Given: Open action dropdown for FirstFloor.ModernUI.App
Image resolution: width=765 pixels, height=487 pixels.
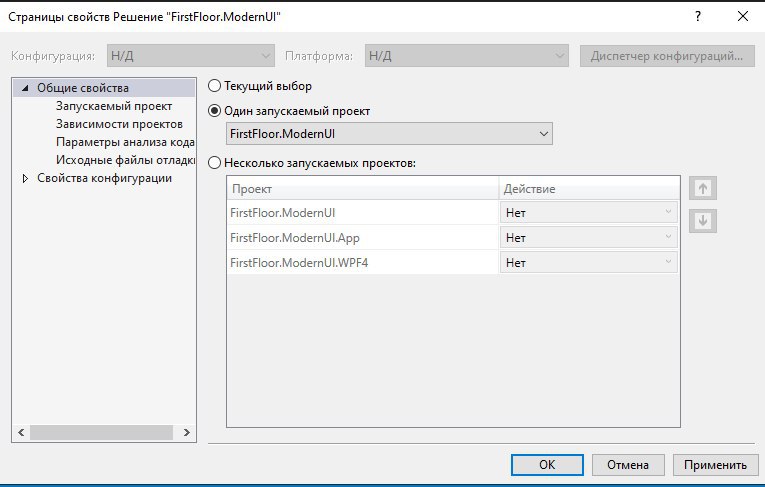Looking at the screenshot, I should click(588, 238).
